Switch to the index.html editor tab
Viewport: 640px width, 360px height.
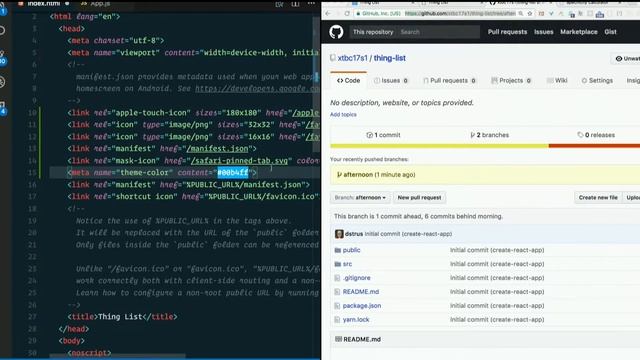click(x=44, y=4)
